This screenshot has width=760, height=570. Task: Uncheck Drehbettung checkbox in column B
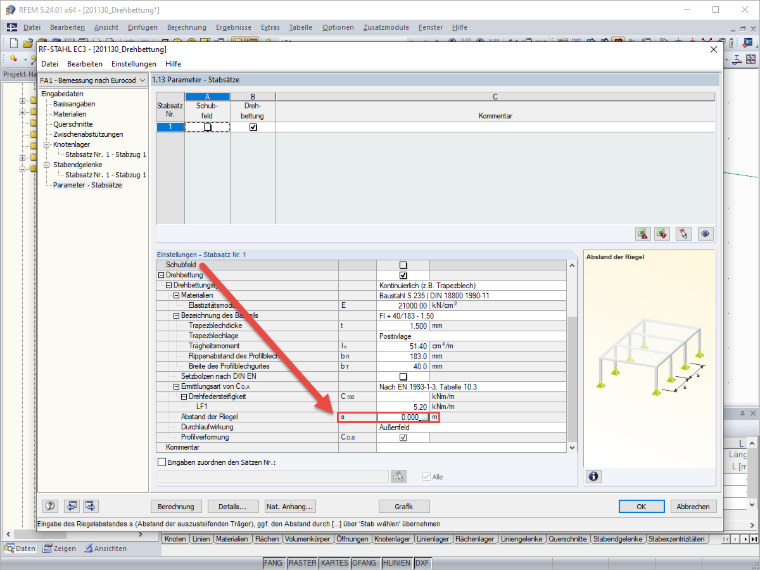253,127
